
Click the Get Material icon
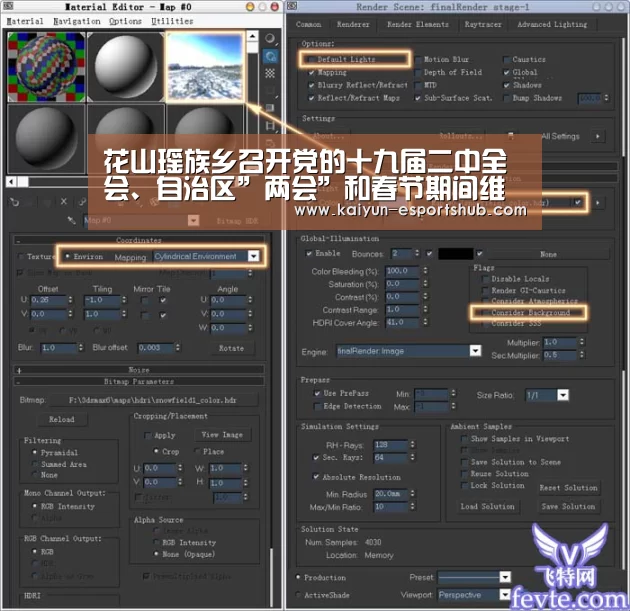(14, 202)
